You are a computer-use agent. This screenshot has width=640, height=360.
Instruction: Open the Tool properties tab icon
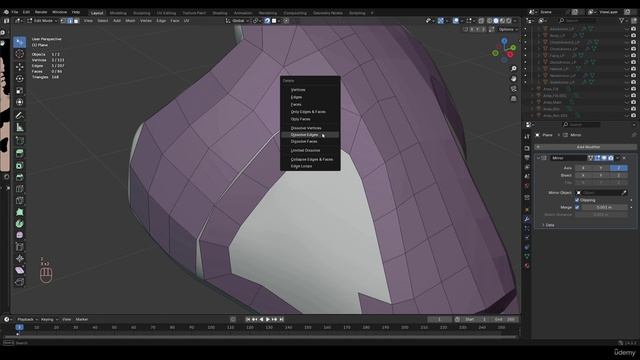(x=527, y=137)
